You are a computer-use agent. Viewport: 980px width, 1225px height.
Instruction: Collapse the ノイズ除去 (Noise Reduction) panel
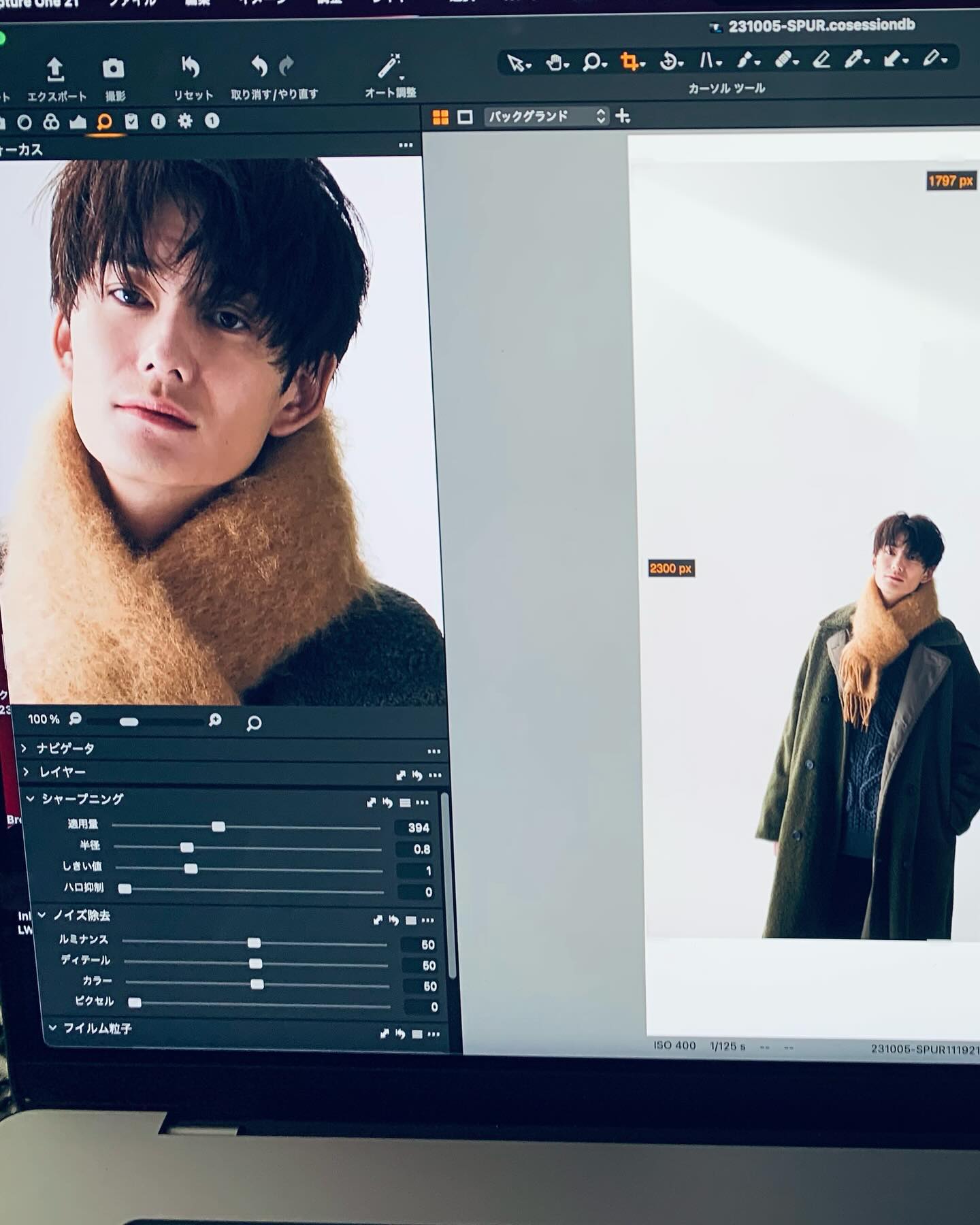(42, 915)
